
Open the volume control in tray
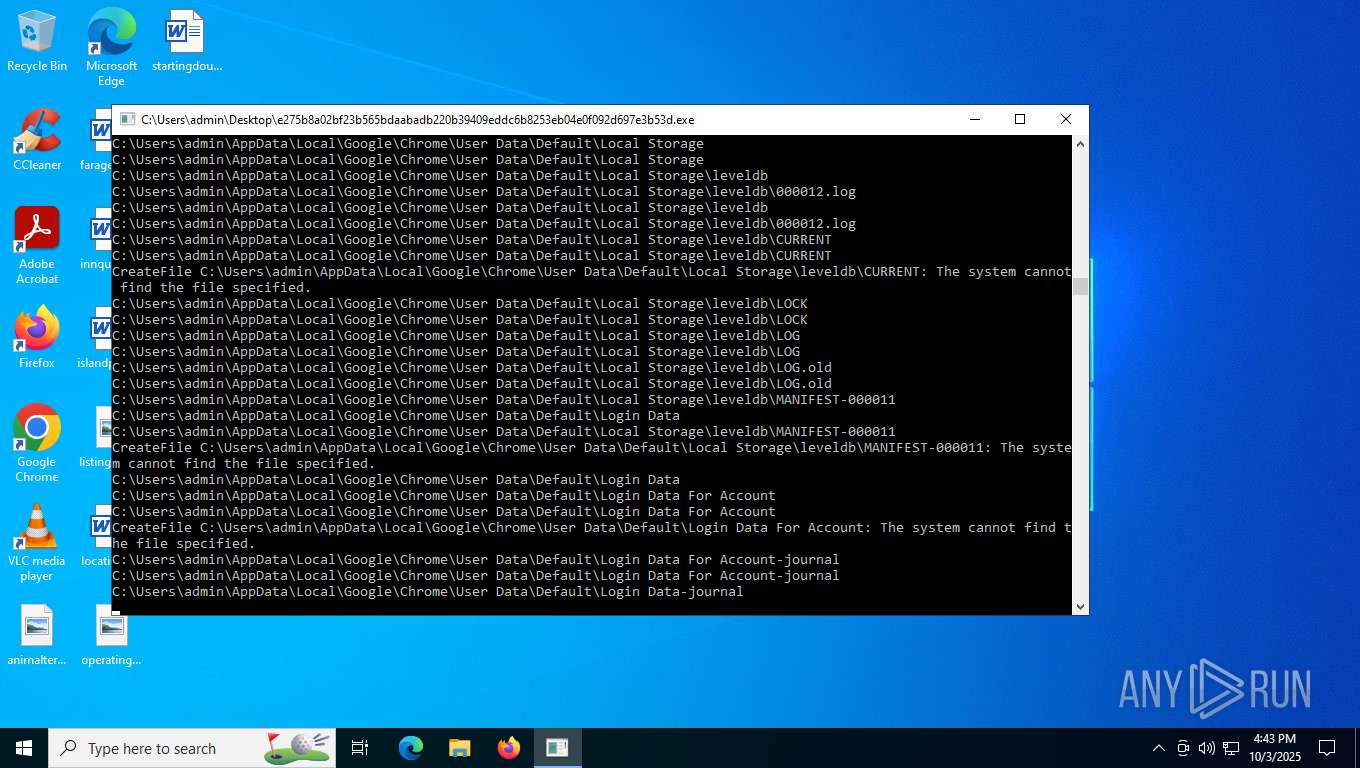(x=1207, y=748)
